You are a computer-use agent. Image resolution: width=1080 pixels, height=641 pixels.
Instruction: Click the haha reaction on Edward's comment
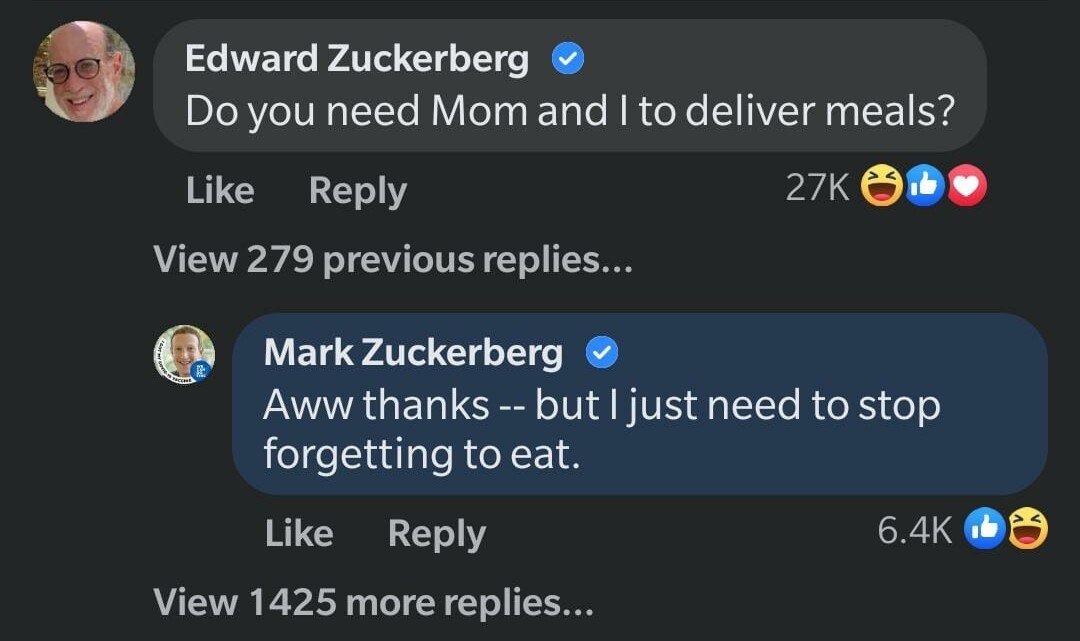point(881,188)
